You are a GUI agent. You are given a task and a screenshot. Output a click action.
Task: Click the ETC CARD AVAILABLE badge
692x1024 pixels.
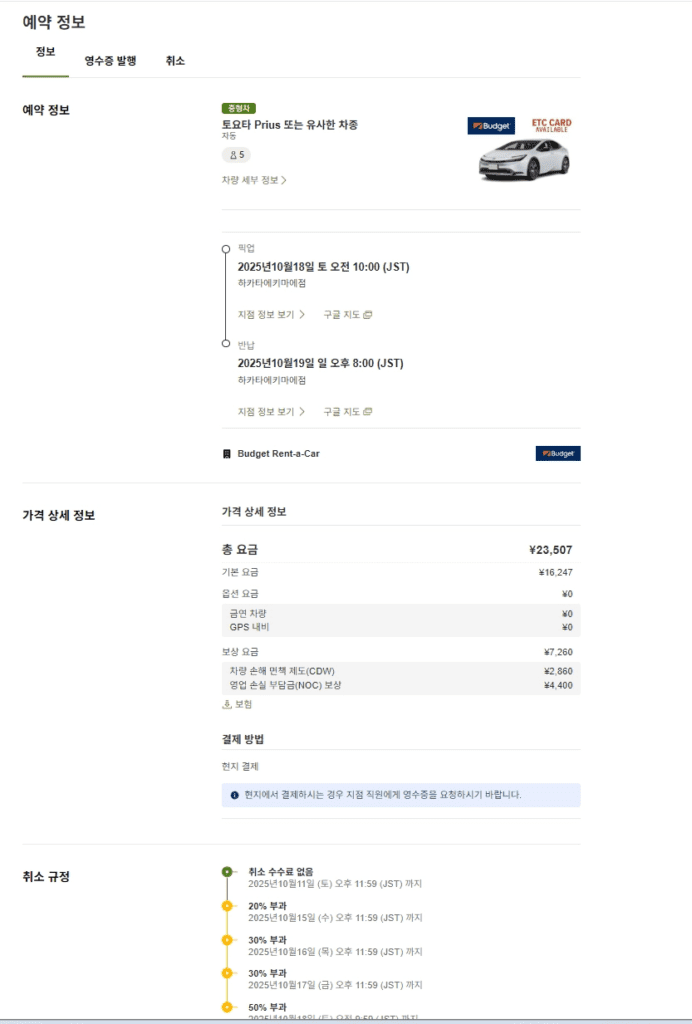552,126
